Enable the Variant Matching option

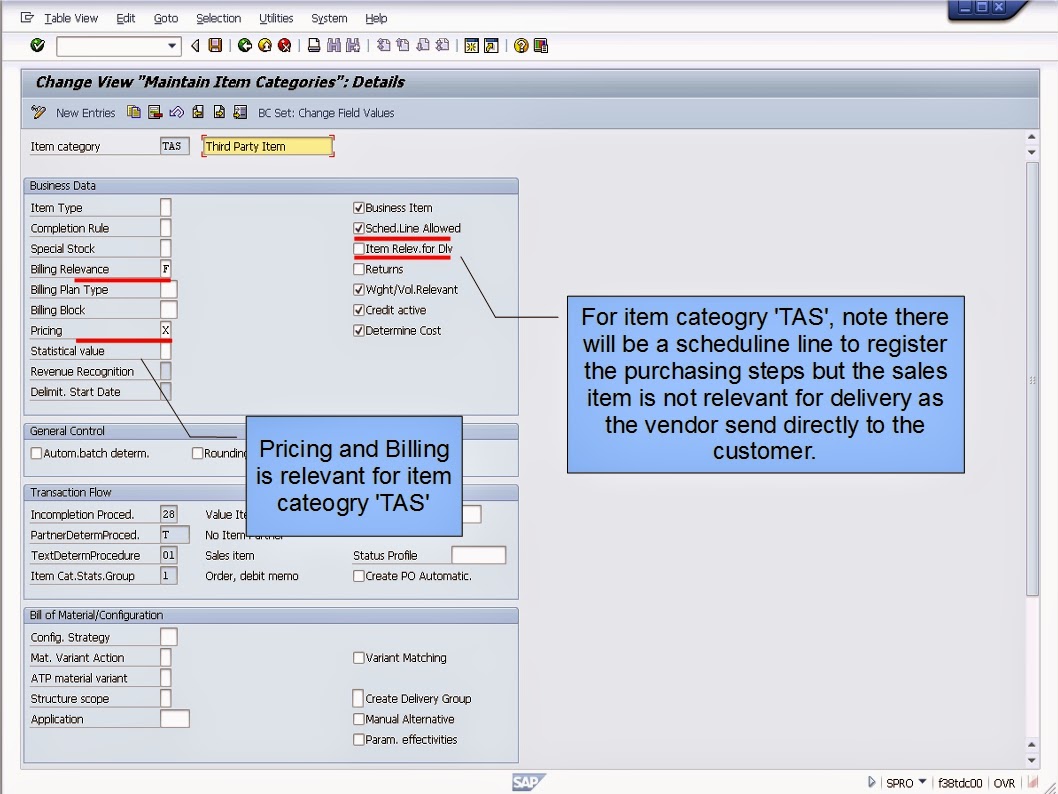coord(358,657)
